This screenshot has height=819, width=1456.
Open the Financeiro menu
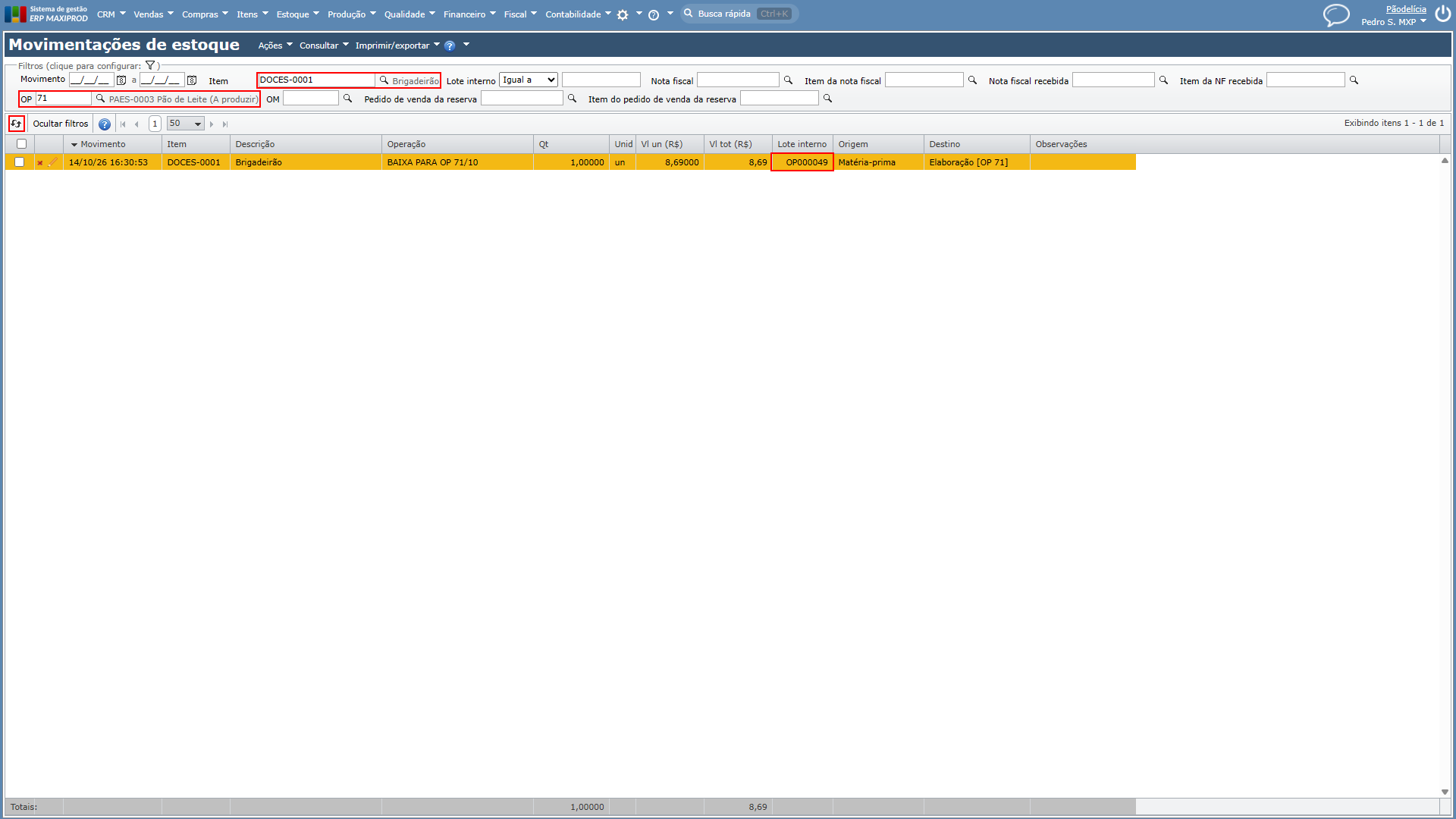pyautogui.click(x=469, y=14)
